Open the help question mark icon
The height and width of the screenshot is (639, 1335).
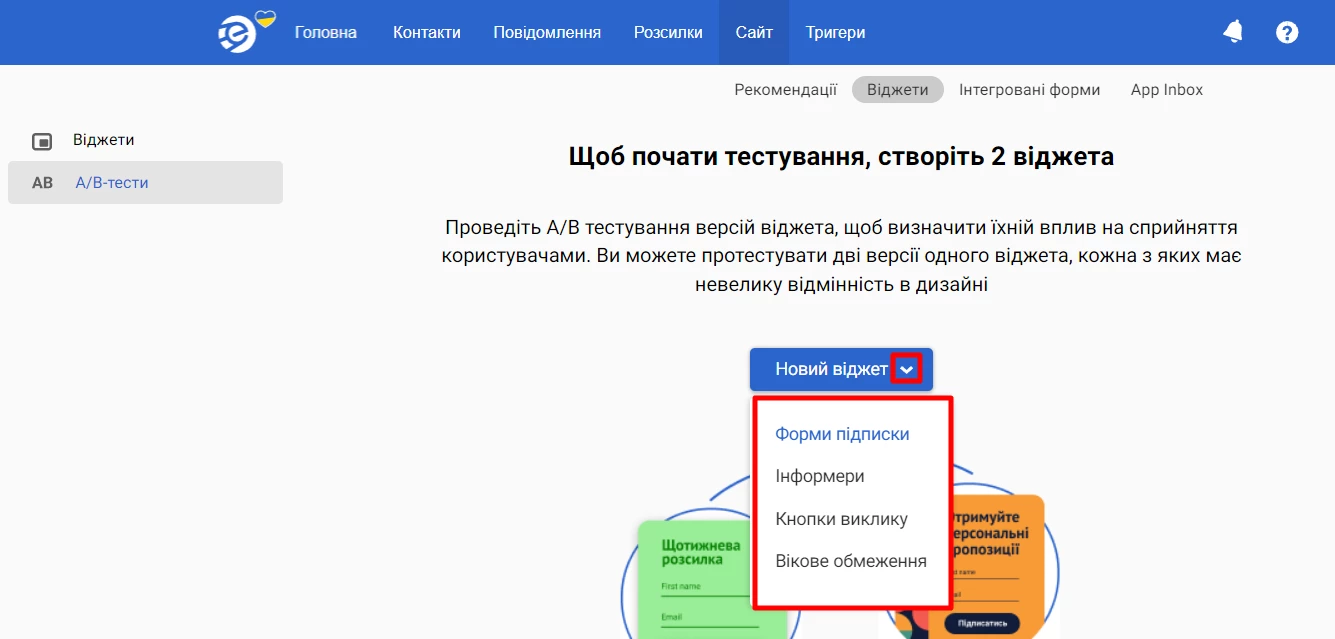(x=1287, y=32)
